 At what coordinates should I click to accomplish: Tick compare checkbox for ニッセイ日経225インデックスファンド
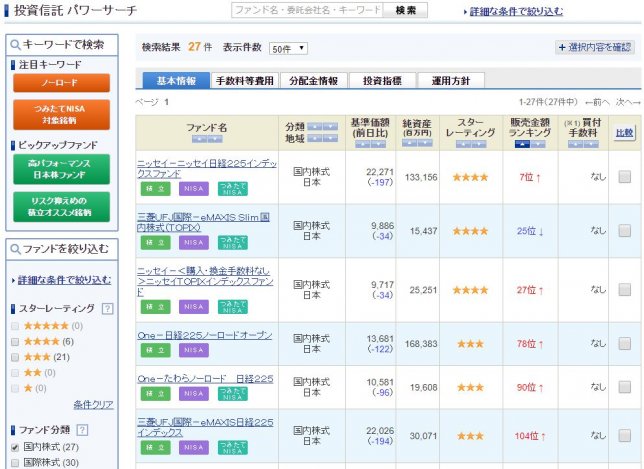click(625, 177)
